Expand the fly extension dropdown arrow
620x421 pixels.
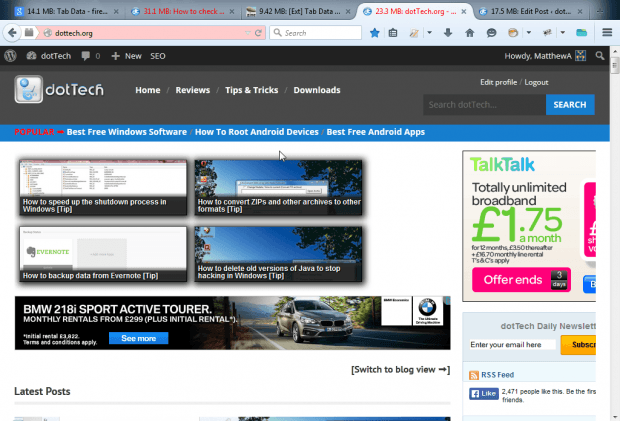point(563,33)
